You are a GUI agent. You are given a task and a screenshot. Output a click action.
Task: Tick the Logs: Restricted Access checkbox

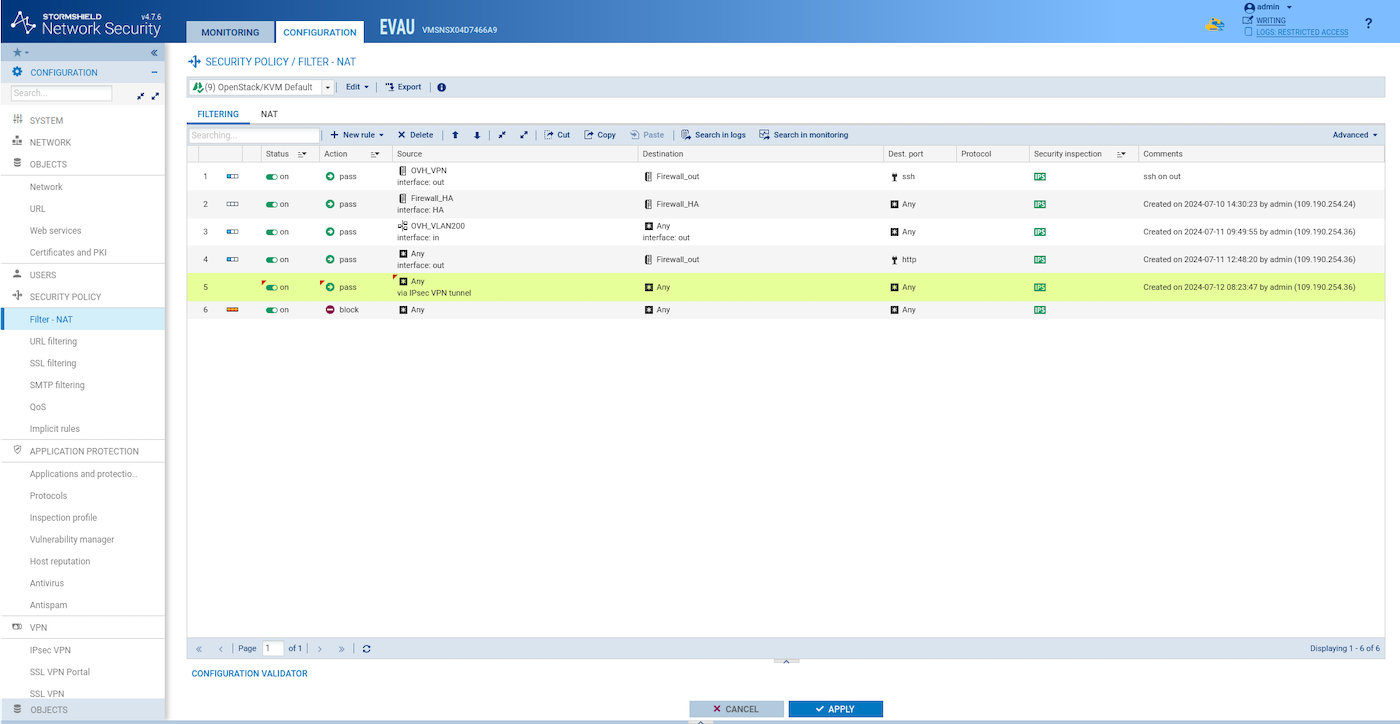click(1248, 32)
